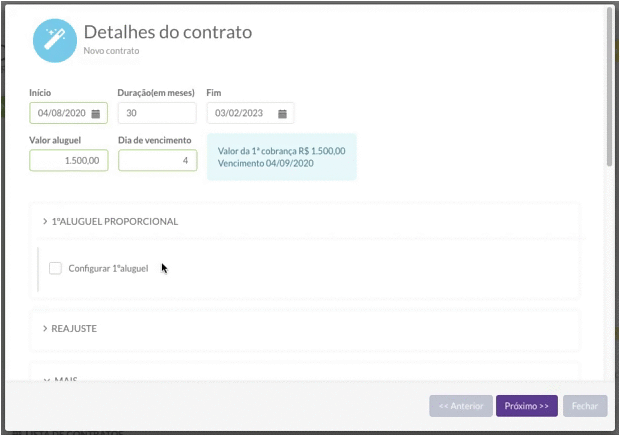Click the Duração (em meses) input
This screenshot has height=436, width=620.
pyautogui.click(x=157, y=114)
